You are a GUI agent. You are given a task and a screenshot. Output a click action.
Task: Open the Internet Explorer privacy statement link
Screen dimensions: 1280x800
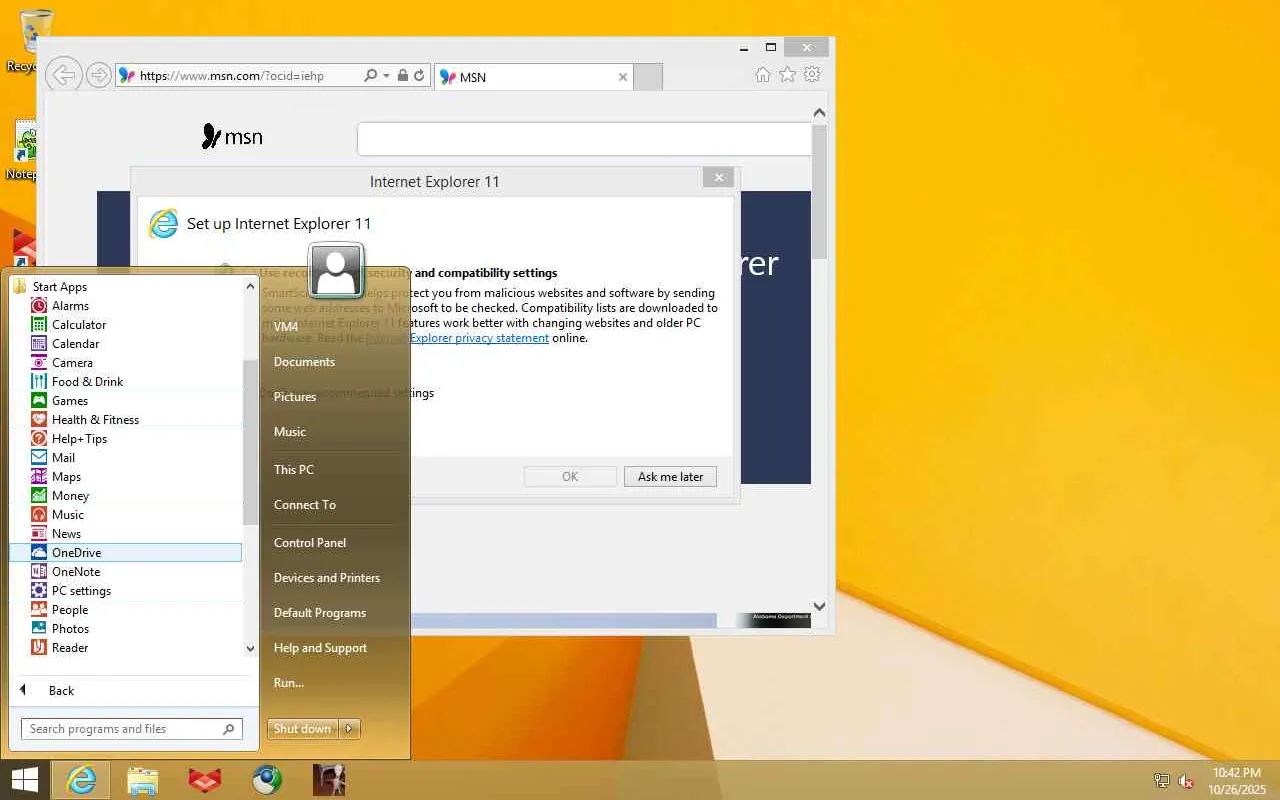pyautogui.click(x=458, y=338)
